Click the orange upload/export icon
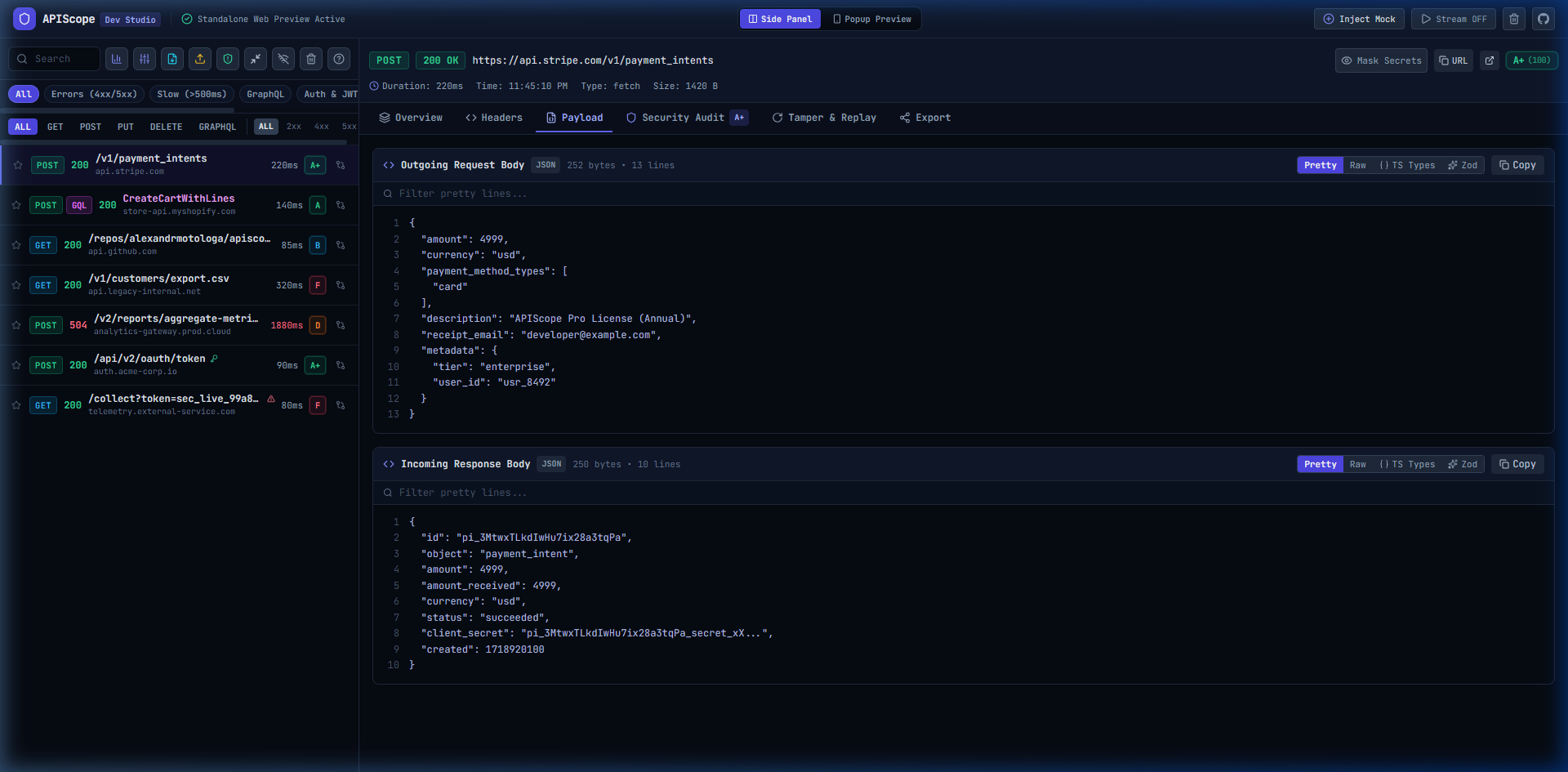1568x772 pixels. pos(200,59)
